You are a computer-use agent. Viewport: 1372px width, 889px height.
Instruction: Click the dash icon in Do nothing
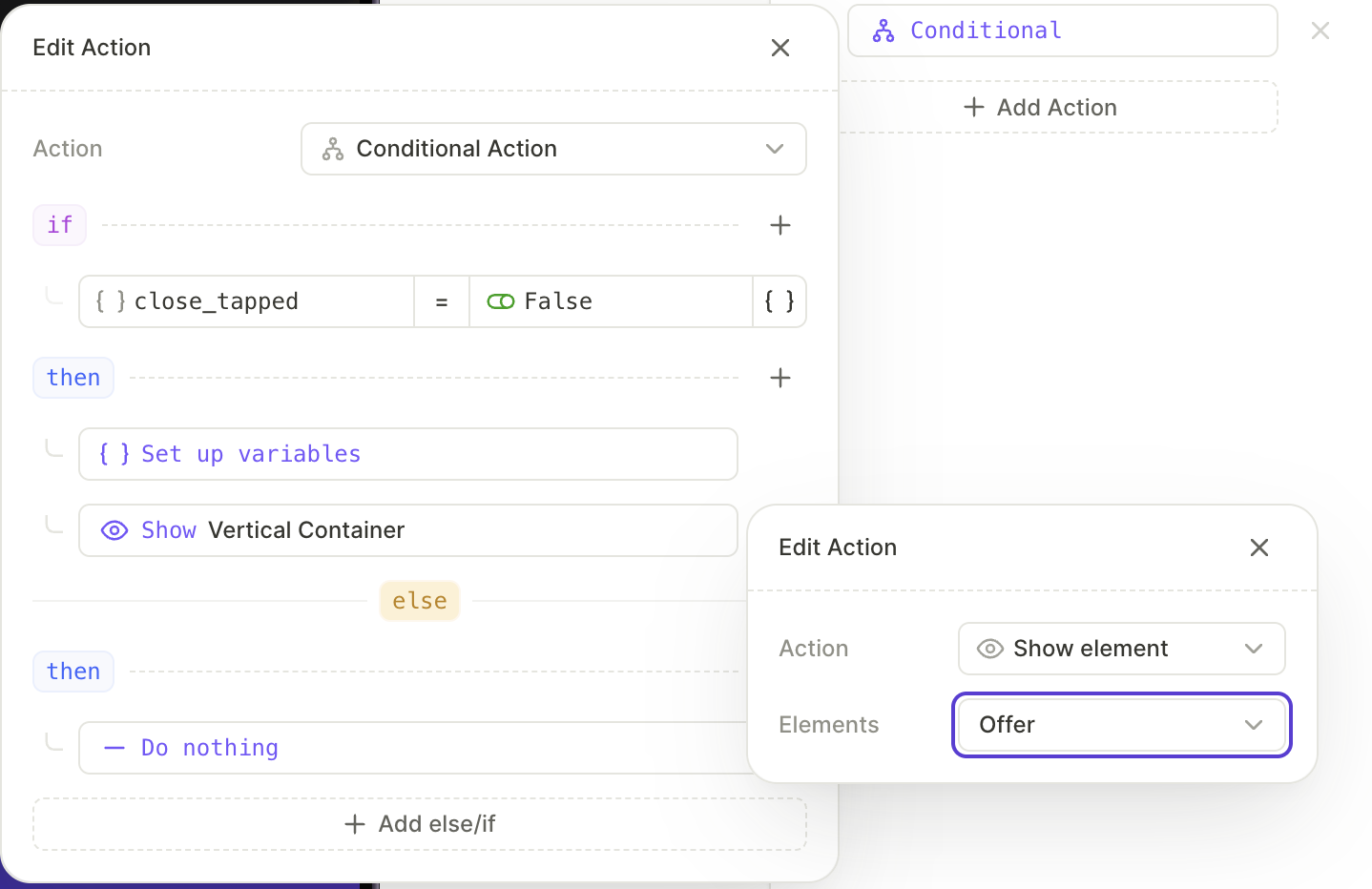(114, 748)
